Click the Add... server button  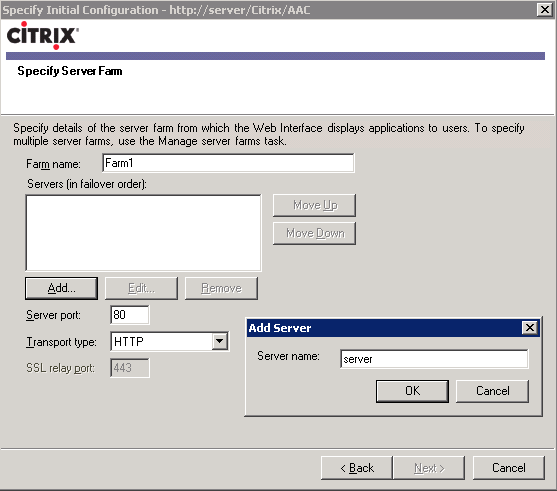(x=61, y=288)
